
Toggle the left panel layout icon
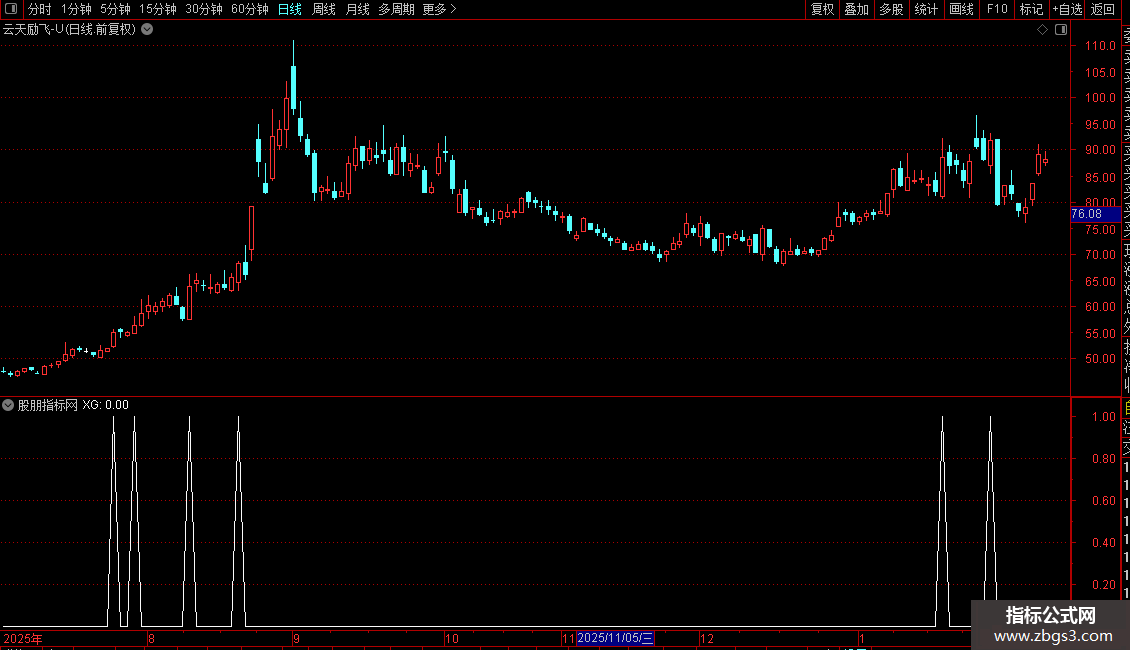(x=11, y=9)
